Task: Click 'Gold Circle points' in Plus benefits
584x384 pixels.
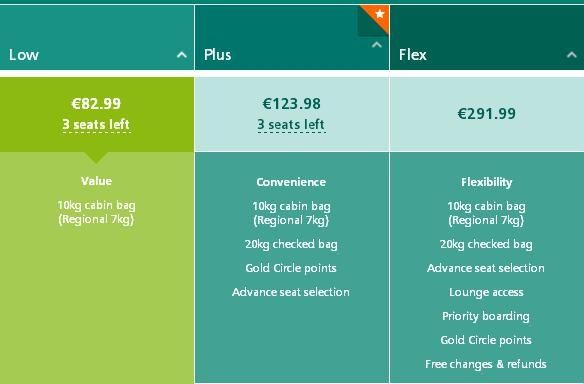Action: 291,268
